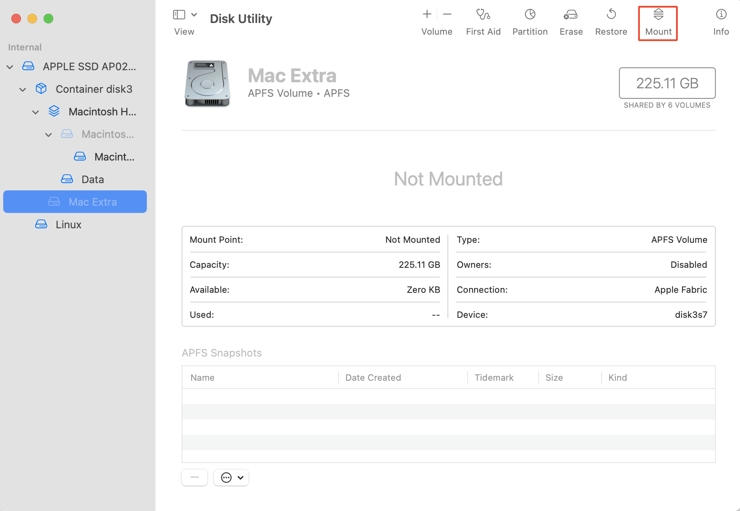Screen dimensions: 740x511
Task: Click the green zoom window button
Action: [48, 18]
